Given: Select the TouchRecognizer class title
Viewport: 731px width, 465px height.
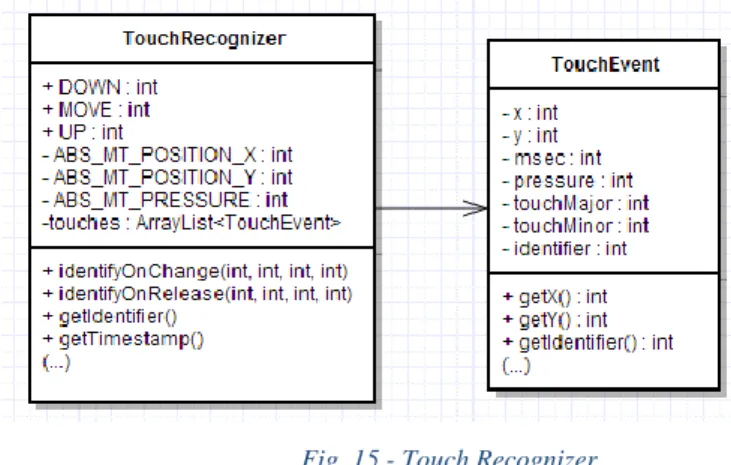Looking at the screenshot, I should (x=204, y=39).
